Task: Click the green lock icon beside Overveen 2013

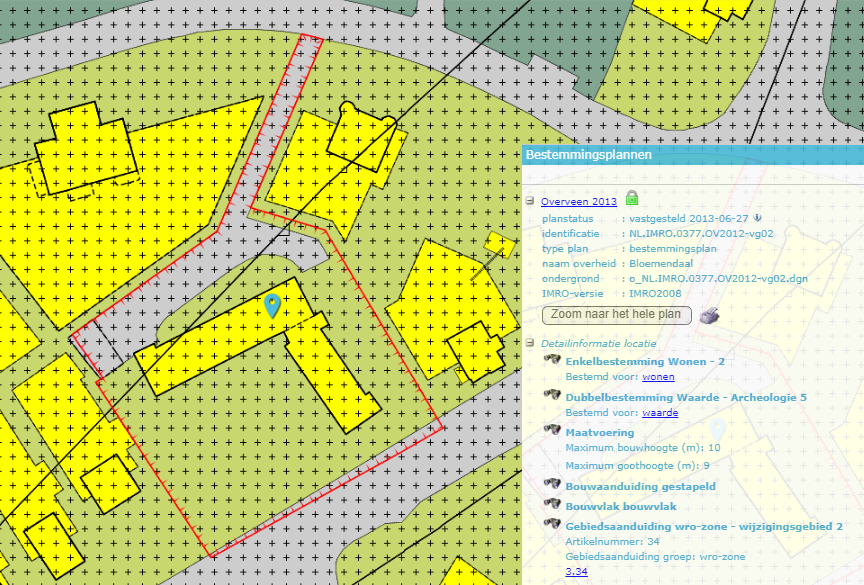Action: [632, 198]
